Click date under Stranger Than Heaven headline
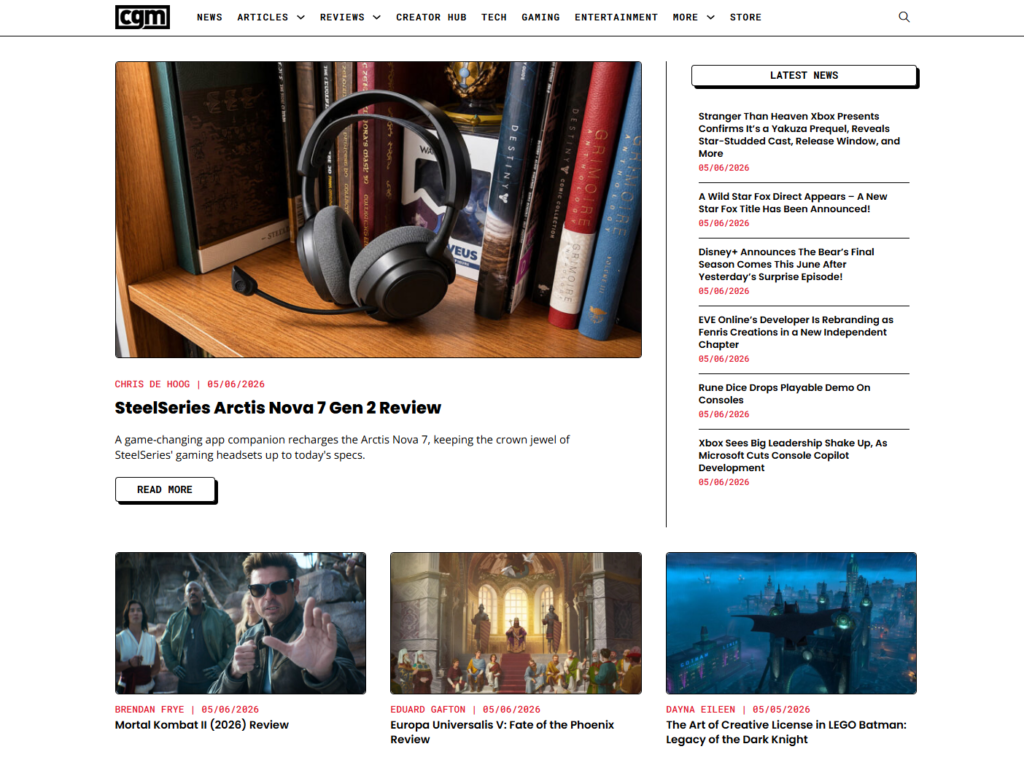Screen dimensions: 1024x760 click(x=724, y=168)
